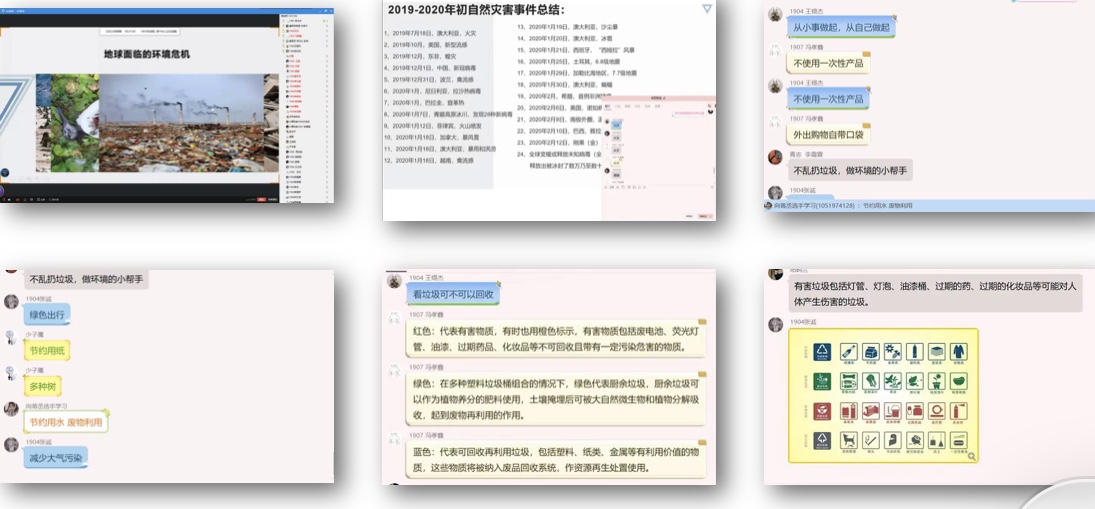1095x509 pixels.
Task: Click the magnifier icon on the garbage-sorting image
Action: pyautogui.click(x=969, y=456)
